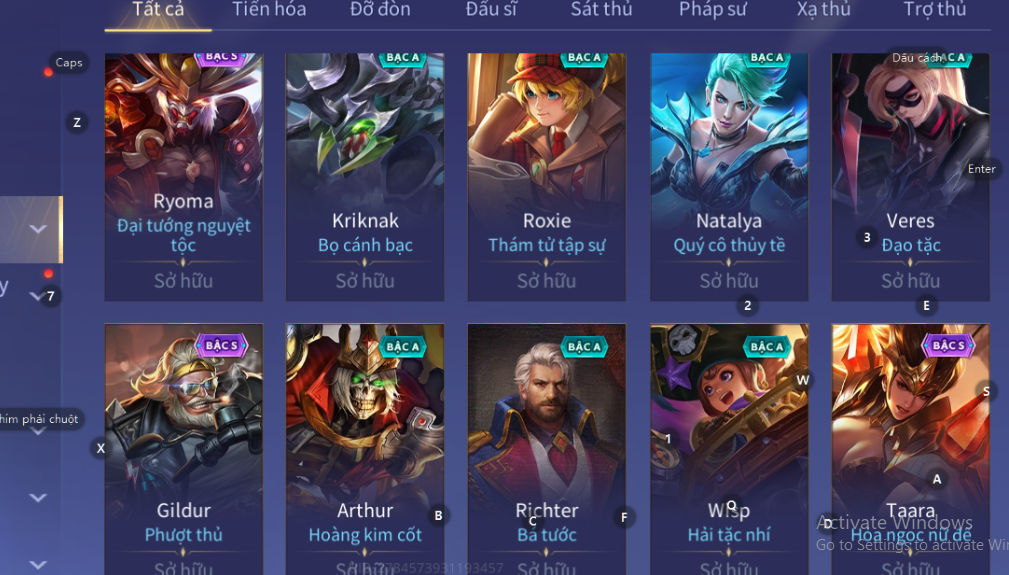Image resolution: width=1009 pixels, height=575 pixels.
Task: Show the Pháp sư category tab
Action: click(712, 10)
